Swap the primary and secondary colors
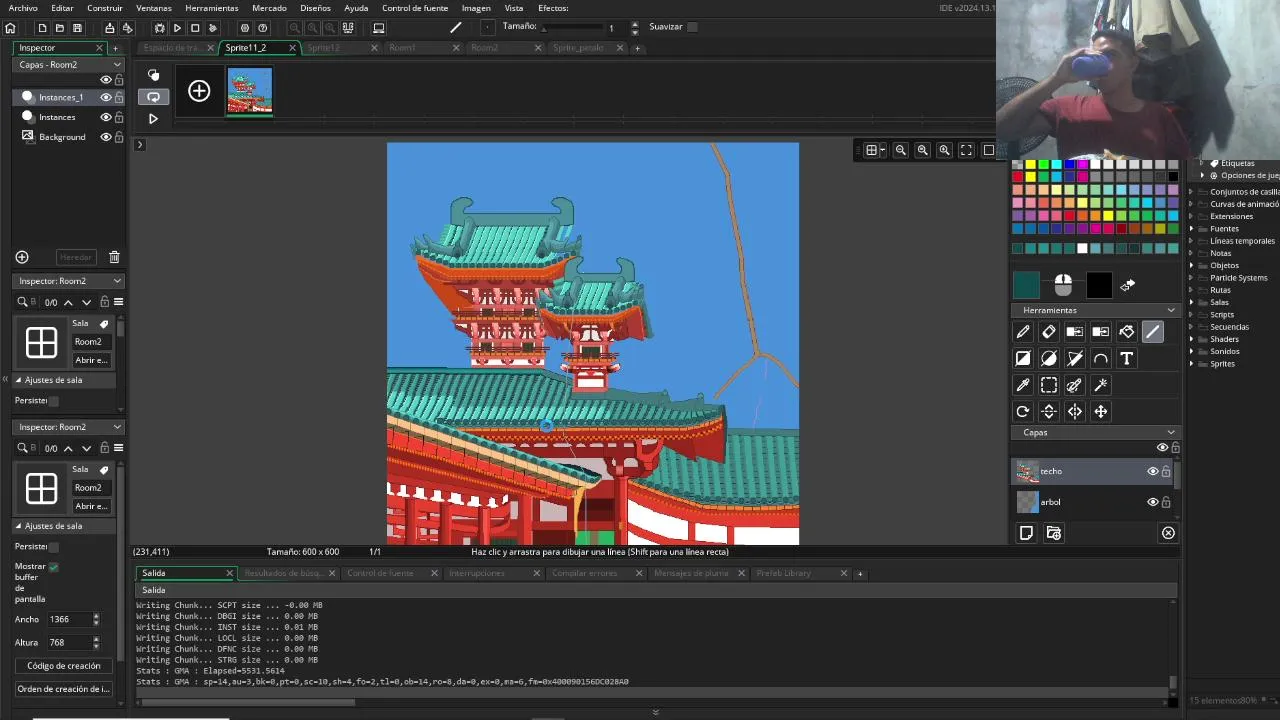Image resolution: width=1280 pixels, height=720 pixels. [x=1128, y=286]
